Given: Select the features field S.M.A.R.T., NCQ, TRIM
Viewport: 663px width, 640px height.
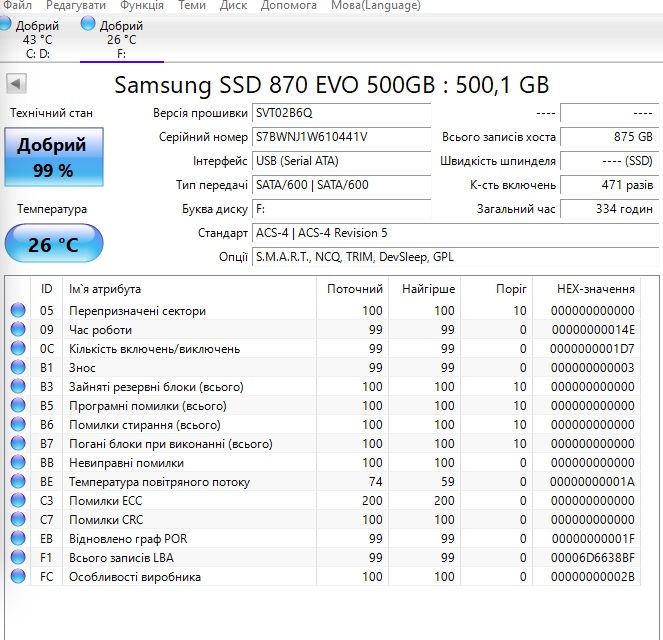Looking at the screenshot, I should click(455, 257).
